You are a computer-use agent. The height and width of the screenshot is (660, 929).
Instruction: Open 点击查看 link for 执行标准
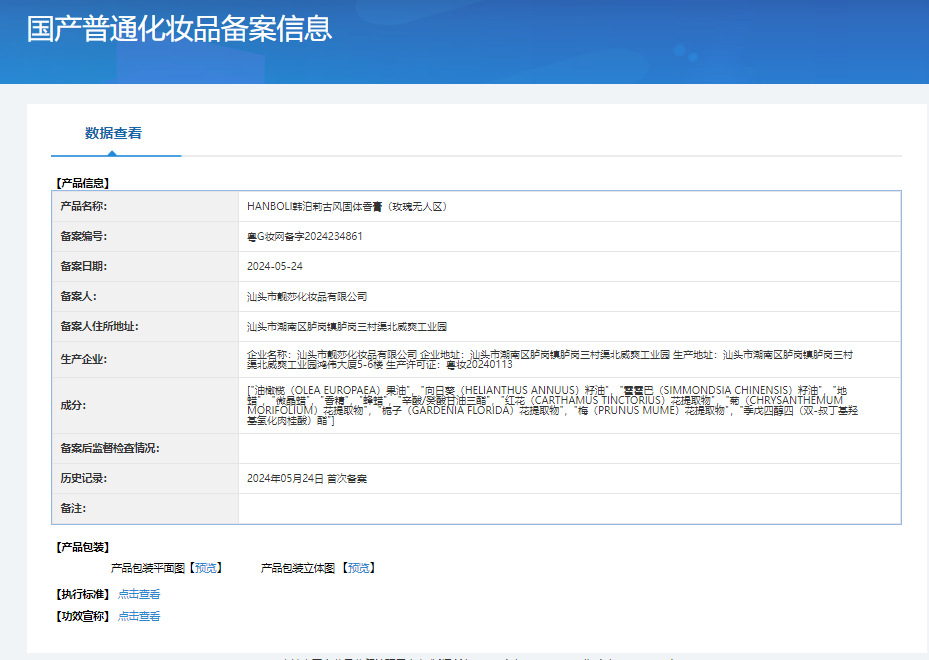point(139,594)
